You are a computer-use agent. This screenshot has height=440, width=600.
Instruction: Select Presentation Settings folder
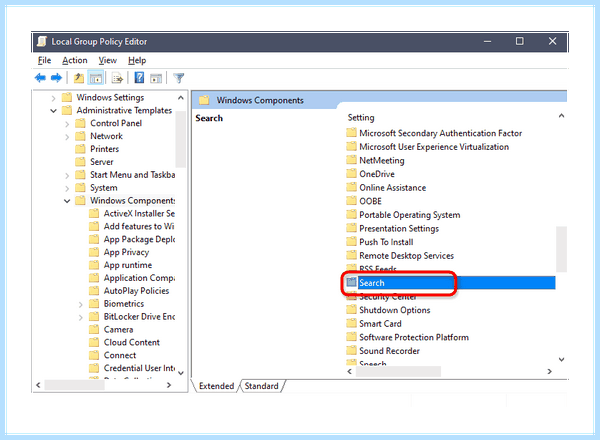[399, 228]
